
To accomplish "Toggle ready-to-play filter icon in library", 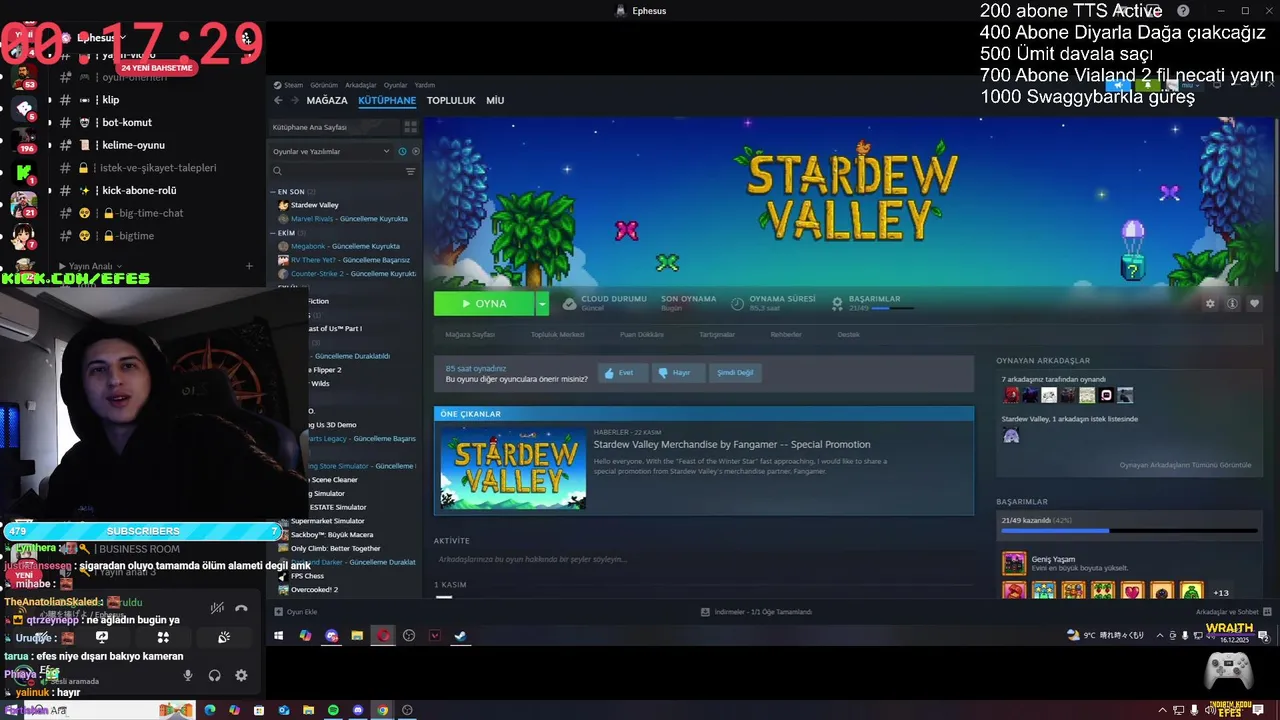I will pos(415,151).
